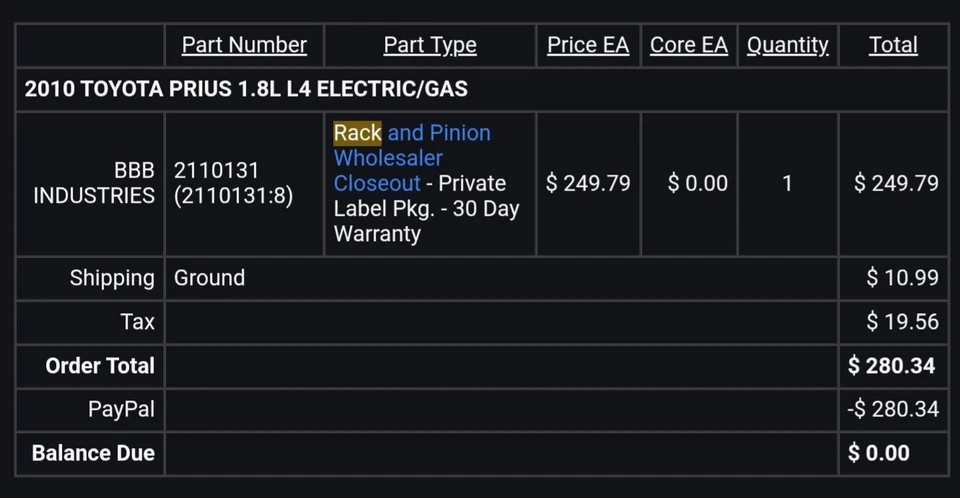
Task: Click the Total column header
Action: click(893, 45)
